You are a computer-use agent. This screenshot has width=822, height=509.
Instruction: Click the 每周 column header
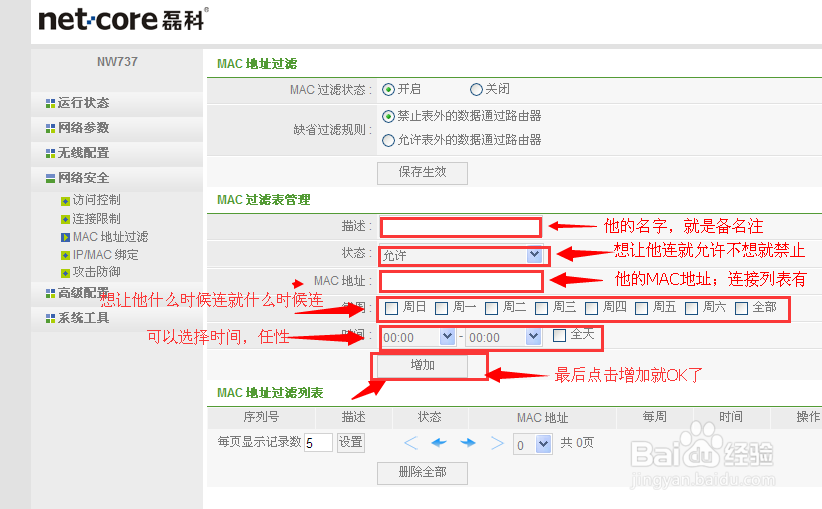click(655, 417)
